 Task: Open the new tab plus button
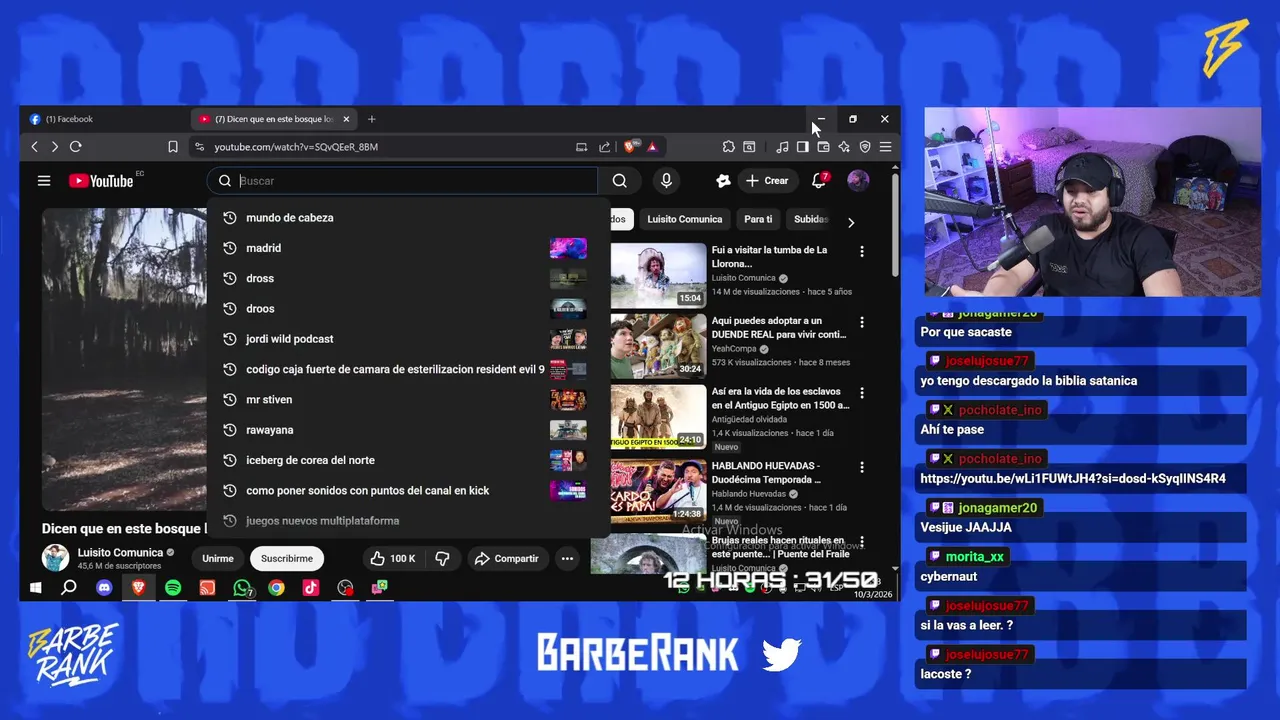pyautogui.click(x=372, y=119)
